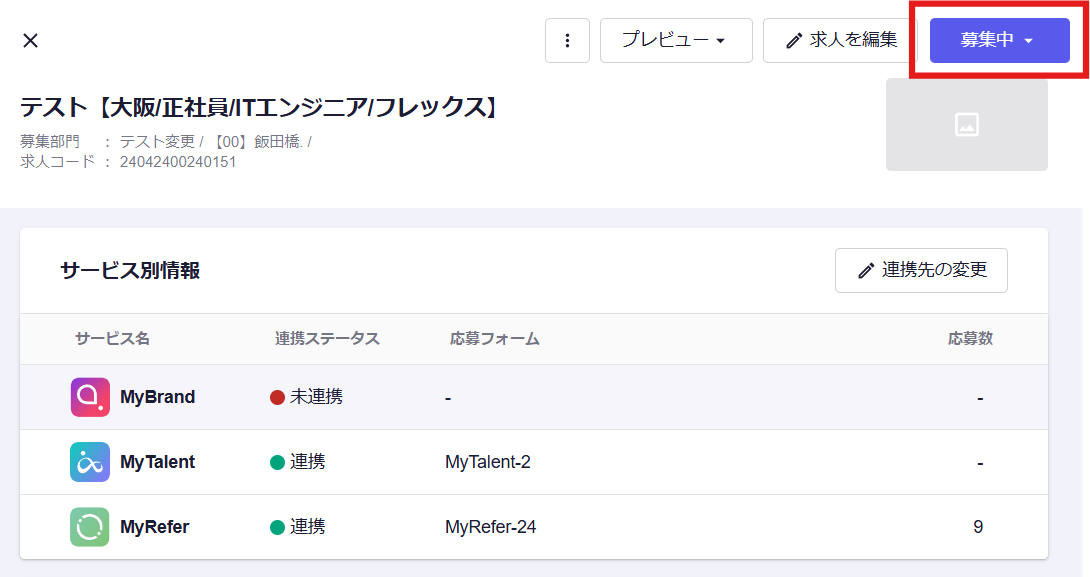
Task: Select the MyTalent-2 application form
Action: pos(487,462)
